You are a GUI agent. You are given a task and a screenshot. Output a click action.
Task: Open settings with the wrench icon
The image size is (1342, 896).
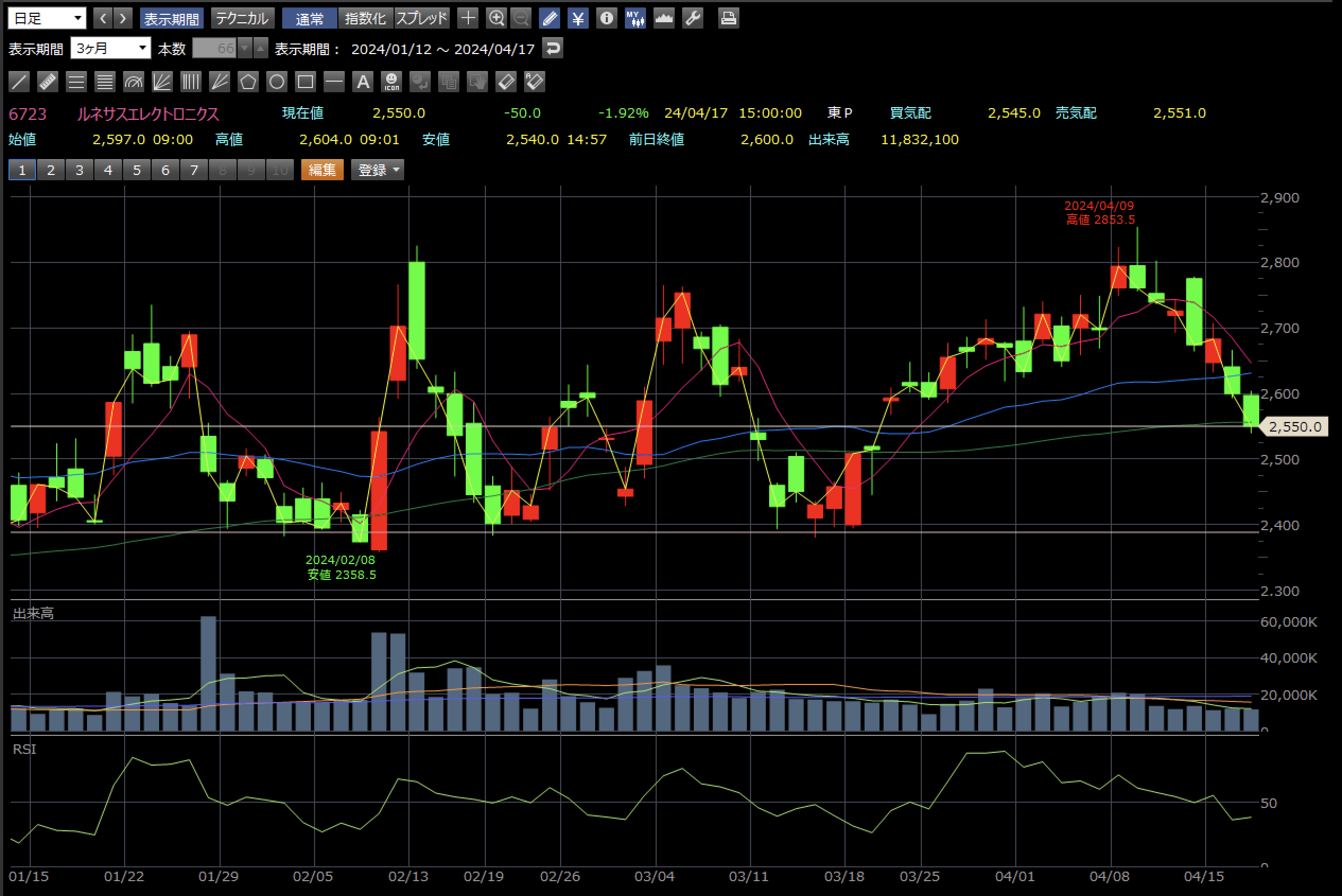pos(692,18)
